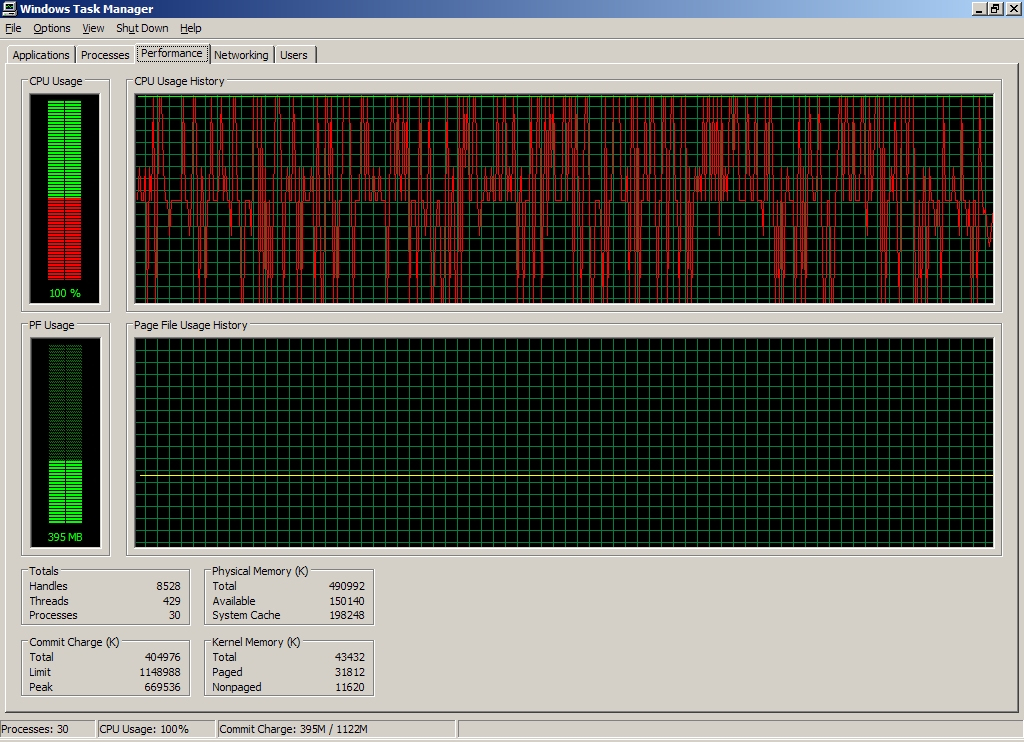Click the System Cache value 198248
This screenshot has height=742, width=1024.
(x=347, y=615)
